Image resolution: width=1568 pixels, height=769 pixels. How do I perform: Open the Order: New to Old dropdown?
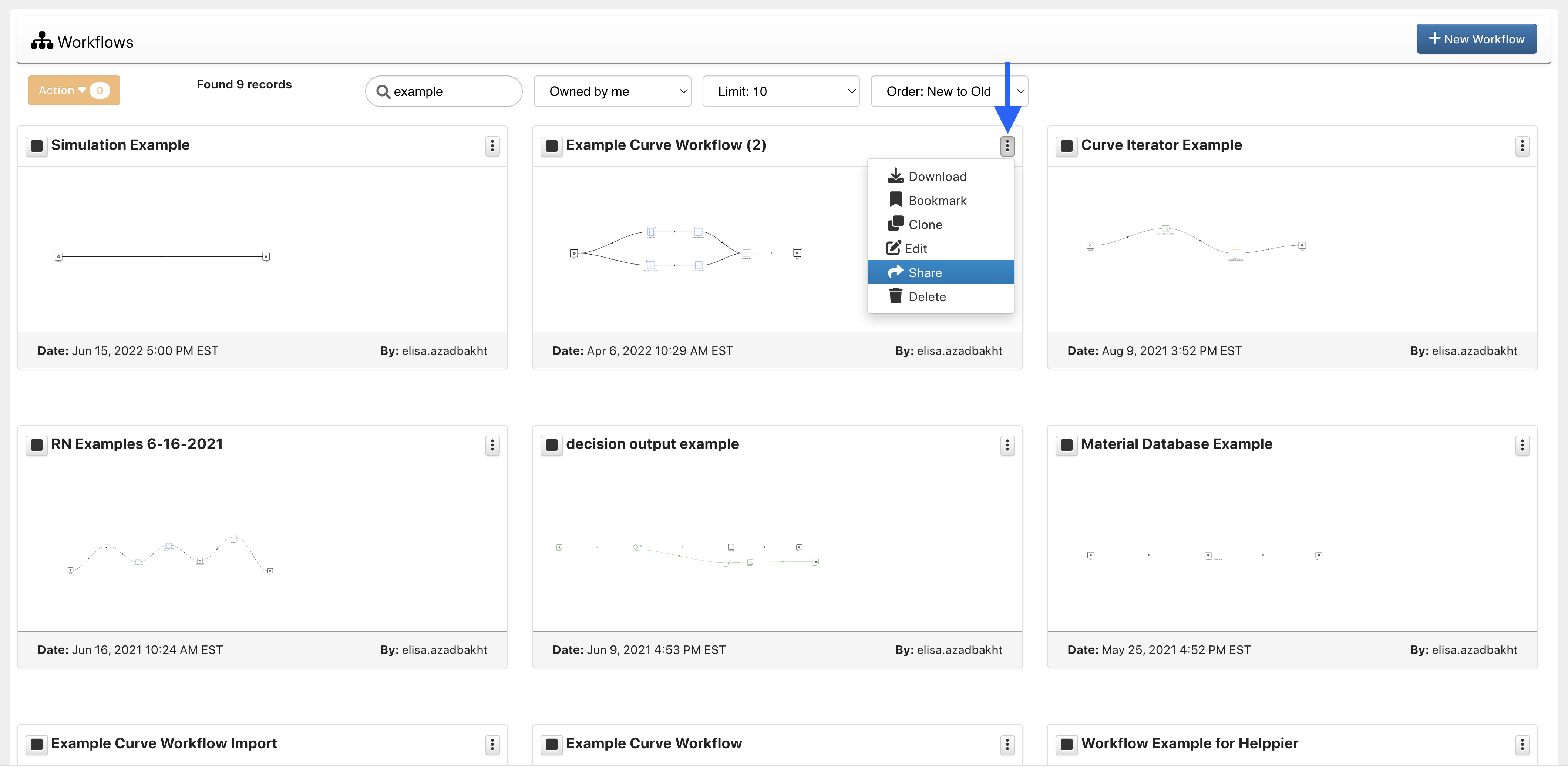(949, 91)
